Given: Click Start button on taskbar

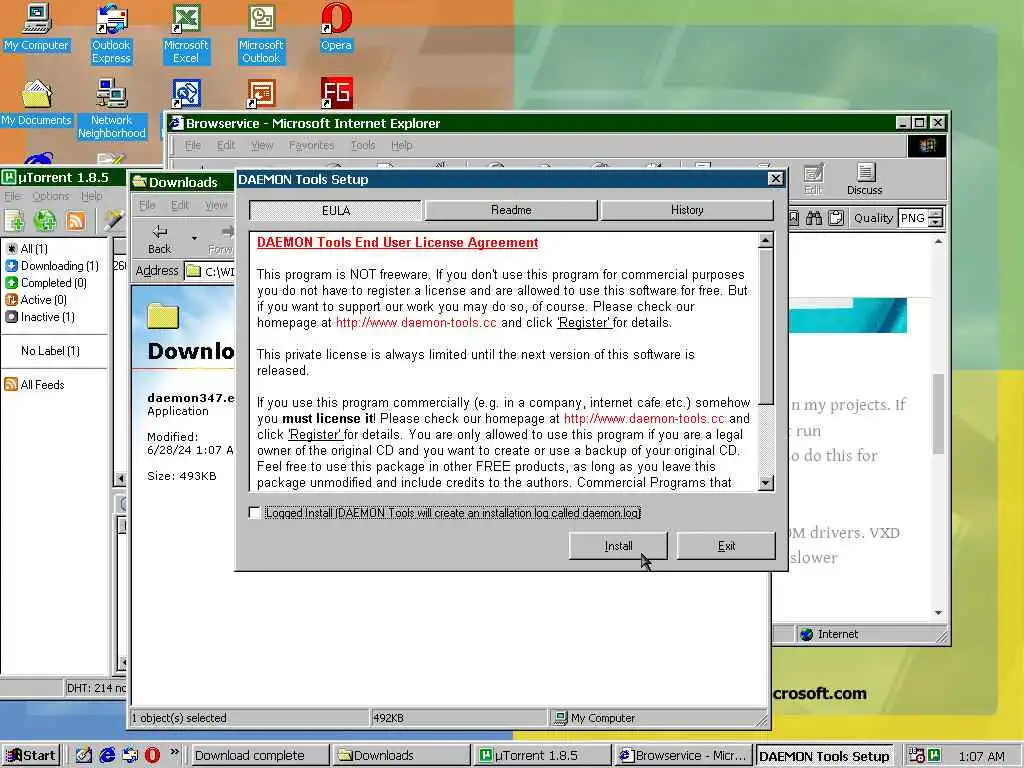Looking at the screenshot, I should [31, 755].
